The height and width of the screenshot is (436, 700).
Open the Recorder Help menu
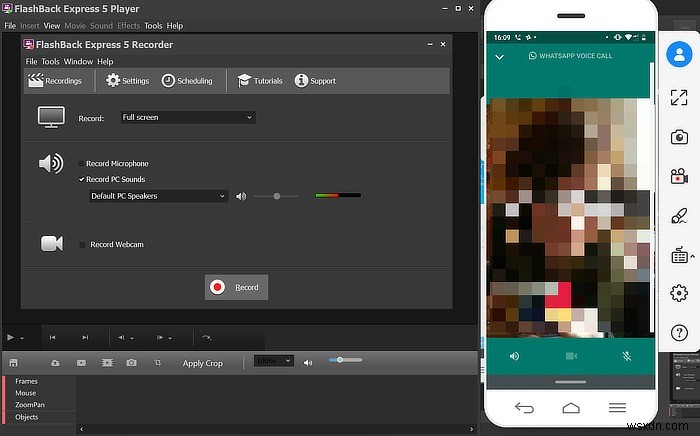click(x=105, y=62)
